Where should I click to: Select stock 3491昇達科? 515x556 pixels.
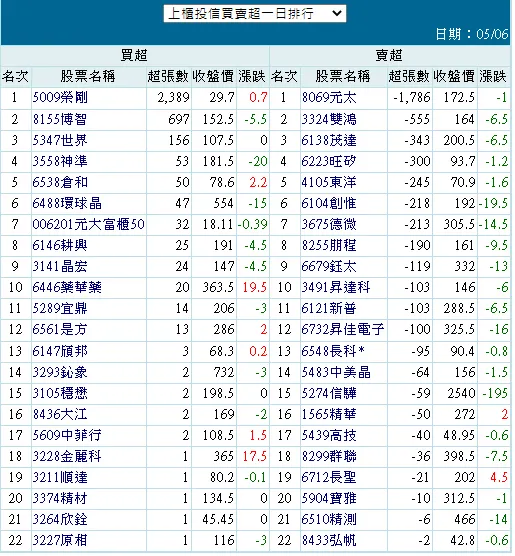point(336,287)
